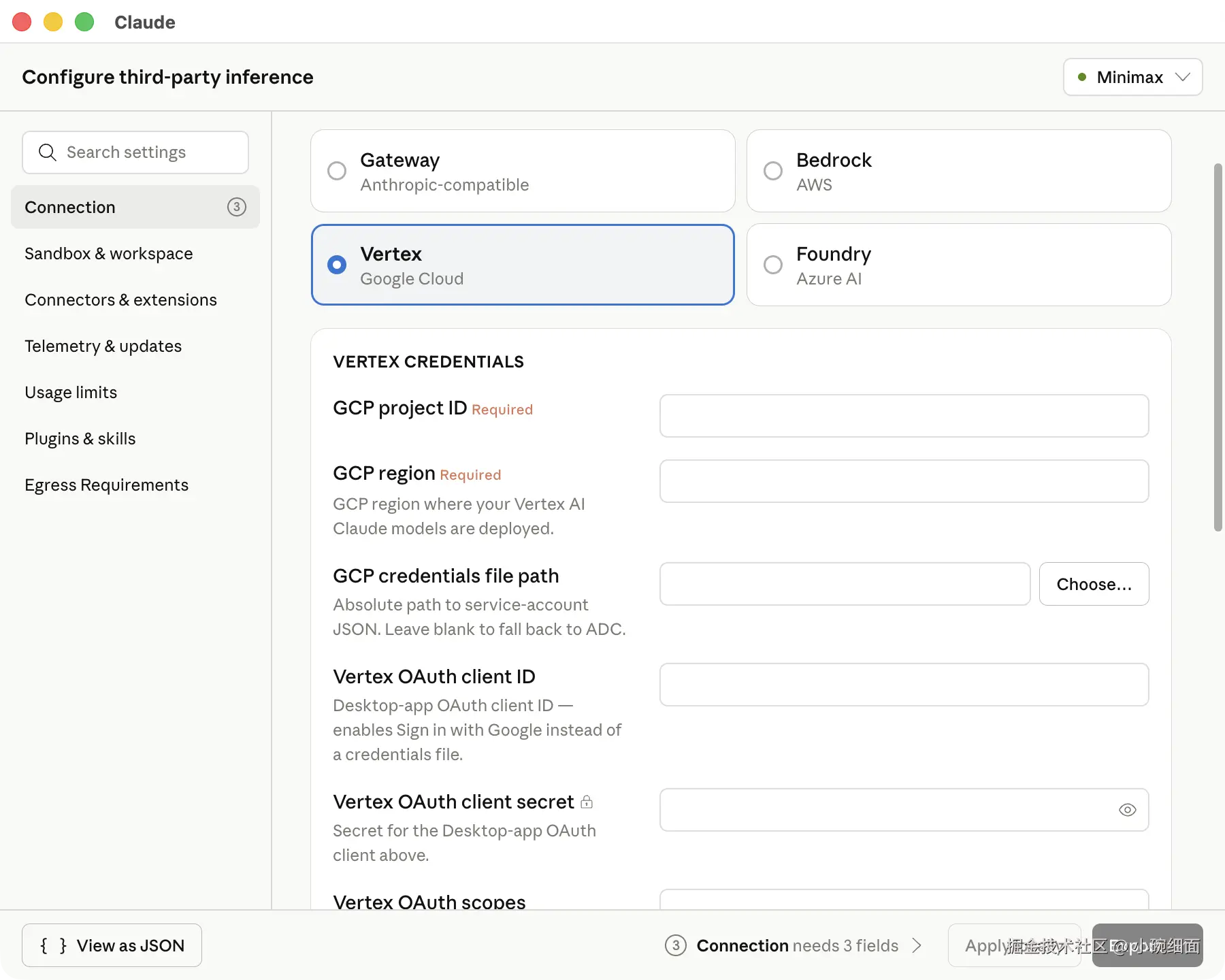Select the Vertex Google Cloud radio option
The height and width of the screenshot is (980, 1225).
[337, 265]
